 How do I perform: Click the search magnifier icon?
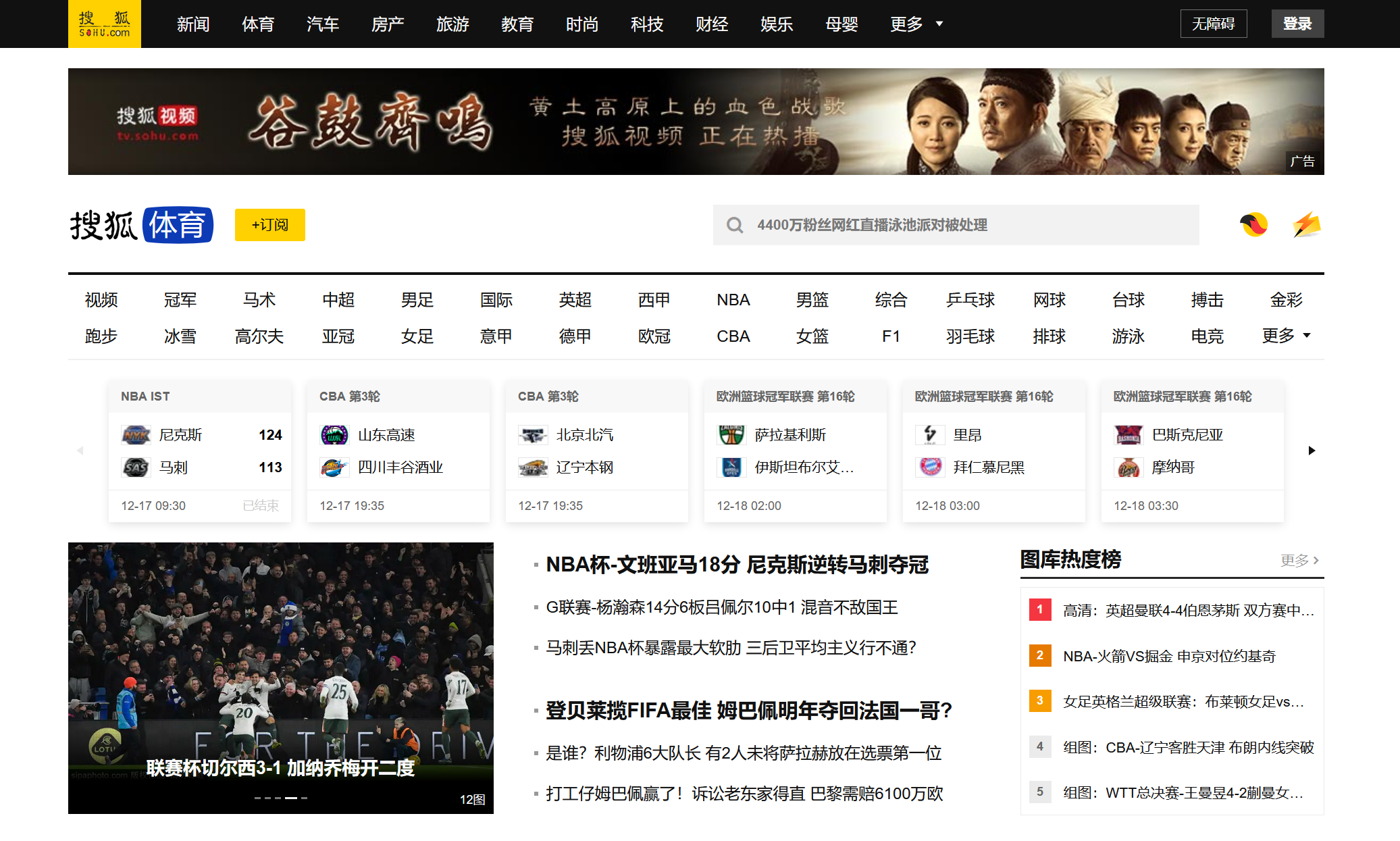coord(735,225)
